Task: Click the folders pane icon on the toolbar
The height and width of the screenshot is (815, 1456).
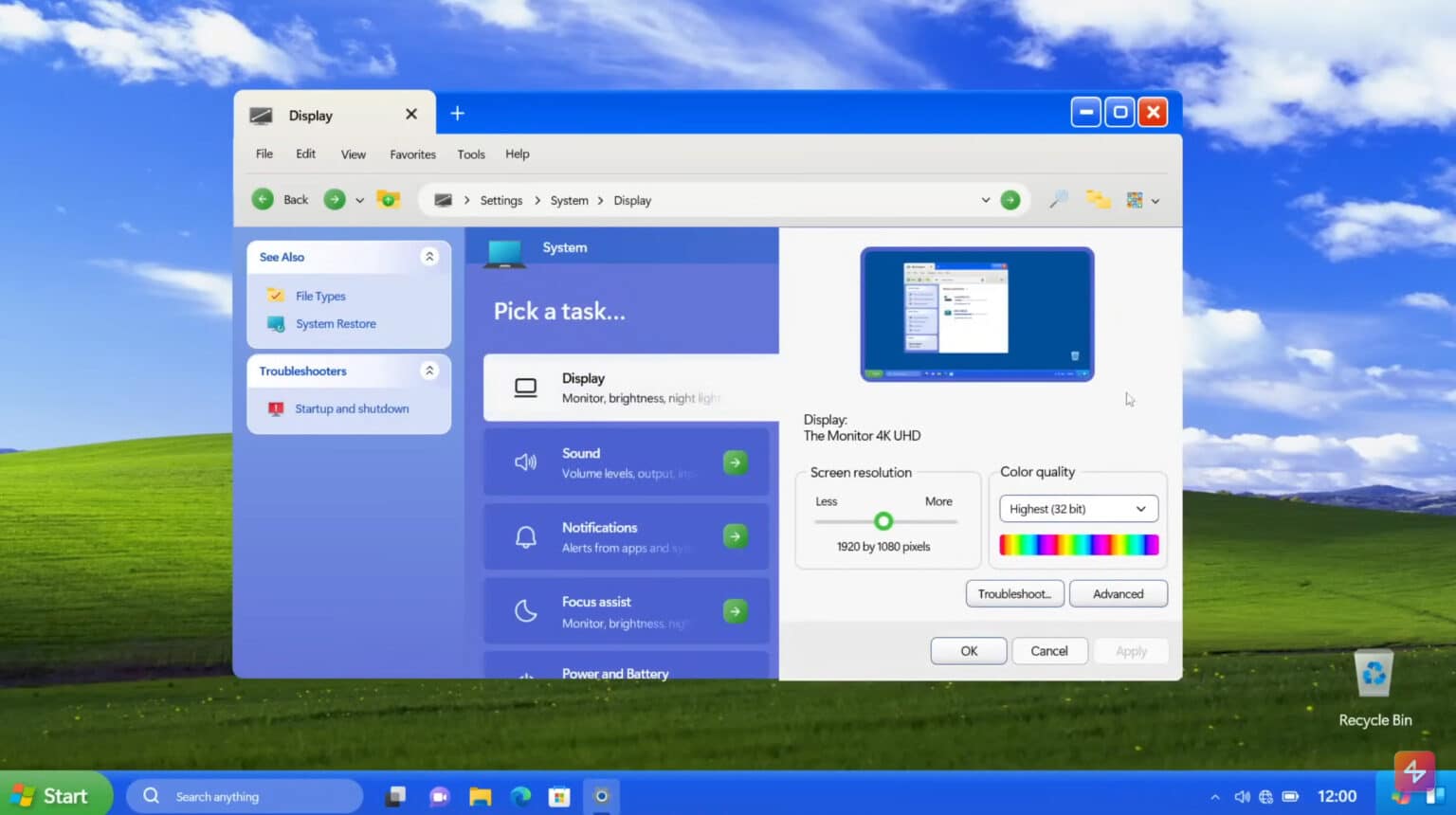Action: [x=1098, y=200]
